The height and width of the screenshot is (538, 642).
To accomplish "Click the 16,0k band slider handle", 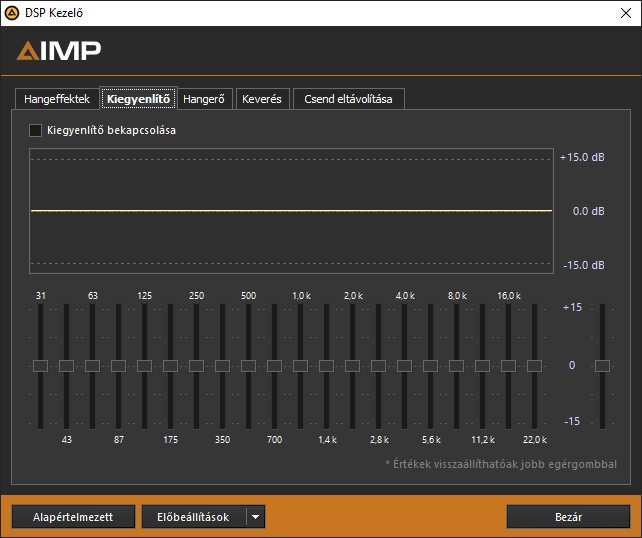I will click(x=509, y=366).
